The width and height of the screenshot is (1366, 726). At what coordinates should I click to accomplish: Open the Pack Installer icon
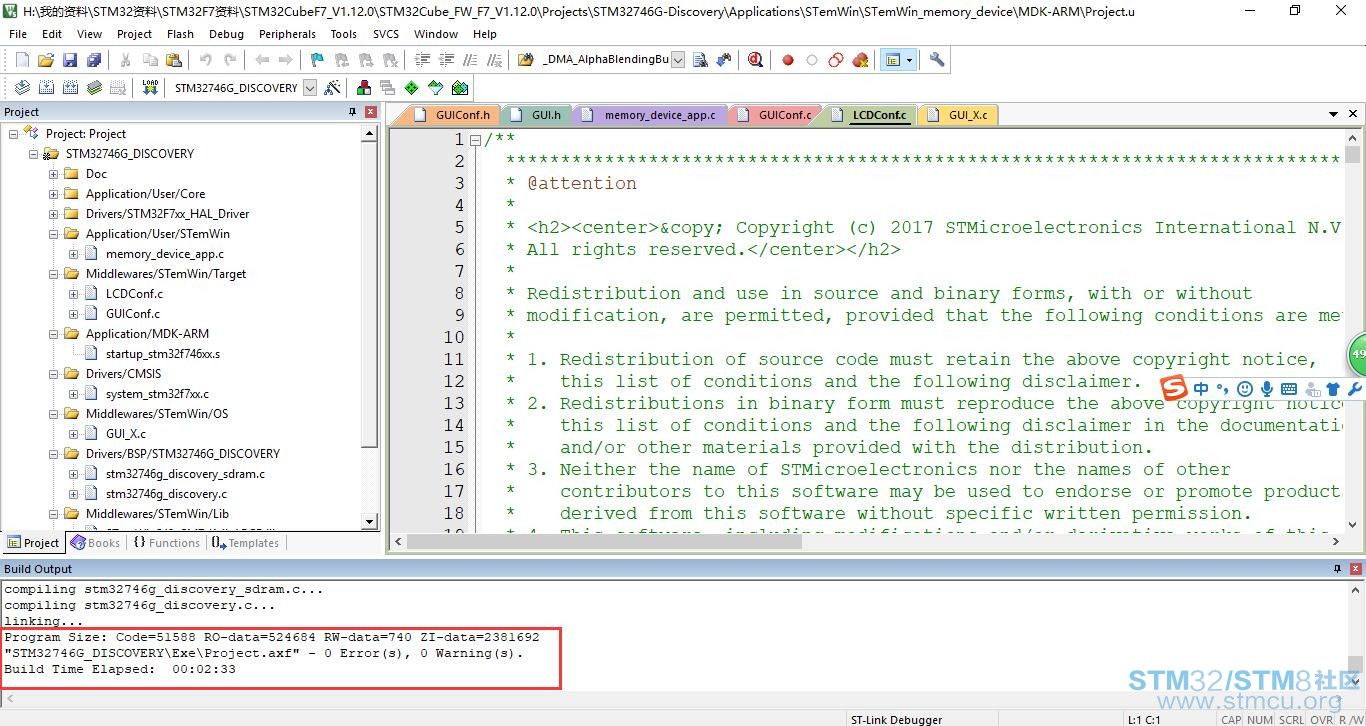click(x=460, y=88)
